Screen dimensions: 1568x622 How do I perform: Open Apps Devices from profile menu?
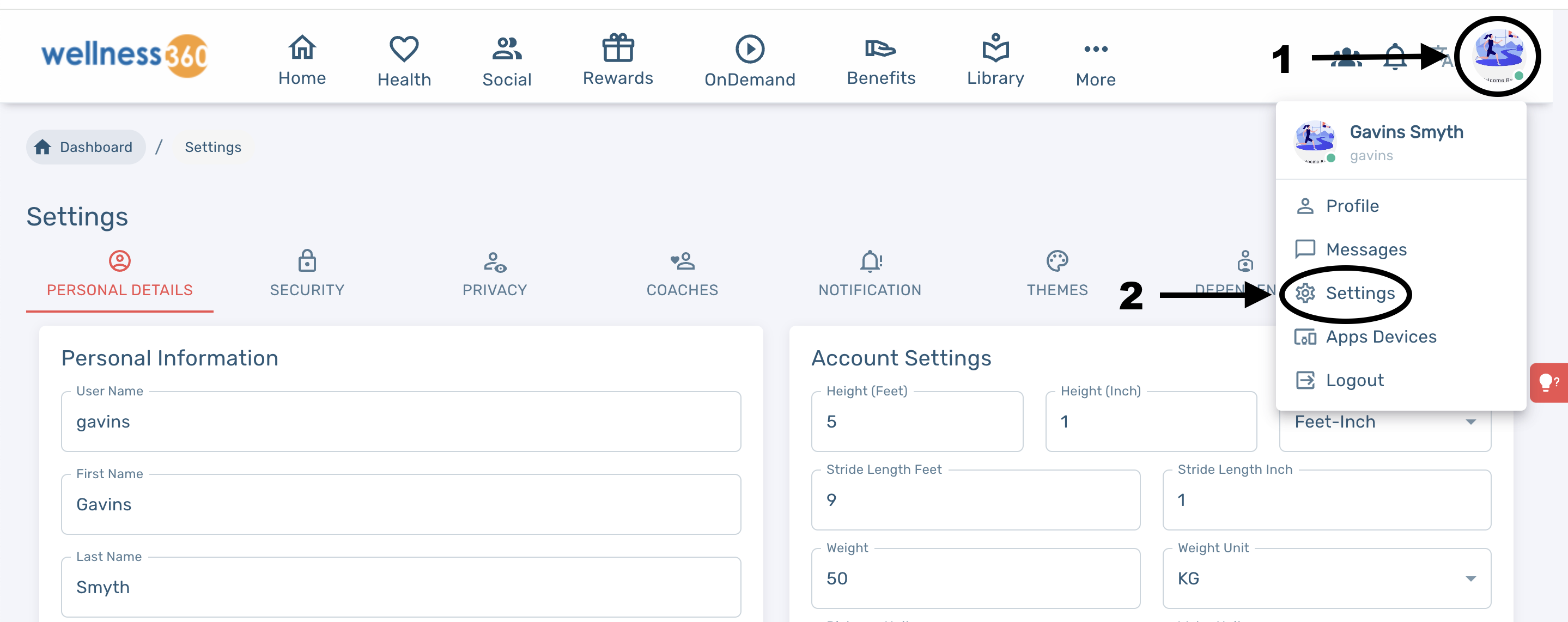point(1380,337)
